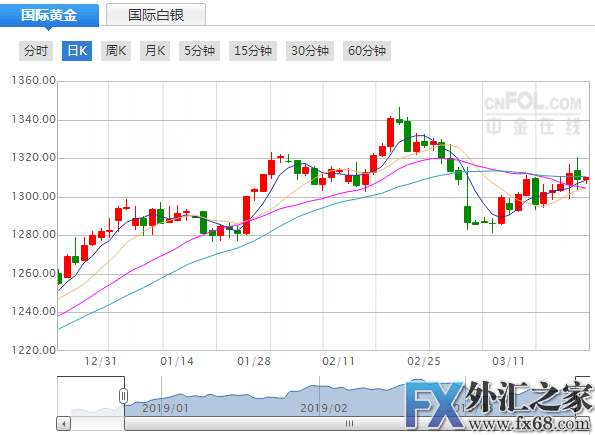The image size is (595, 435).
Task: Click the 1220.00 price axis label
Action: point(33,350)
